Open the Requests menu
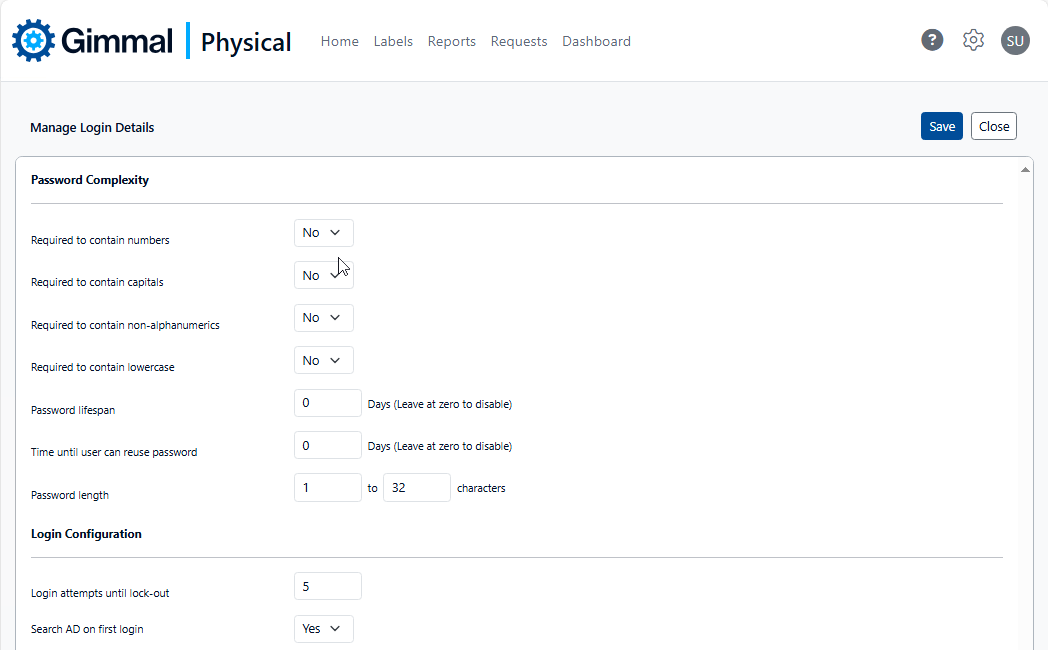The width and height of the screenshot is (1048, 650). [x=519, y=41]
